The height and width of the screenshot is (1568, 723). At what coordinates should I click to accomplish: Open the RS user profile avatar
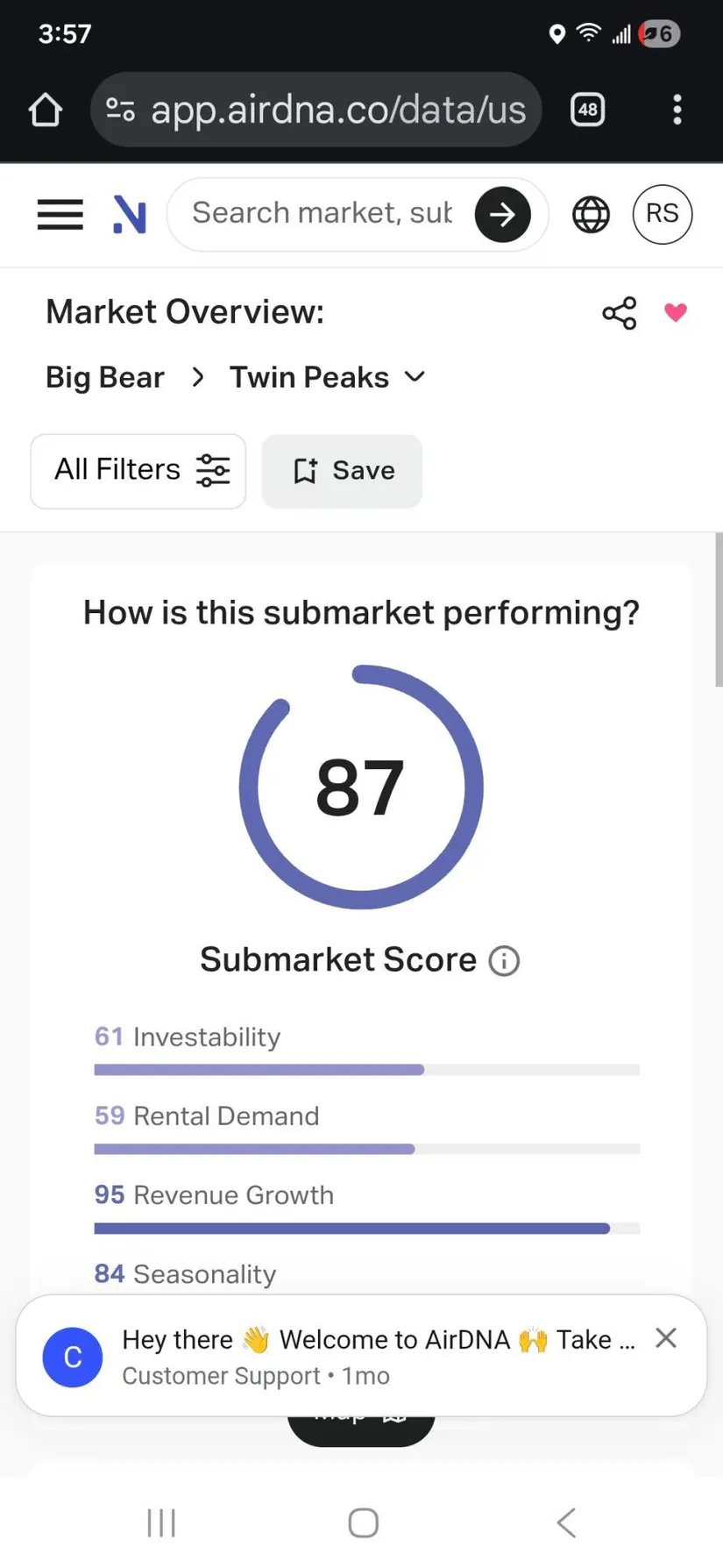click(662, 214)
